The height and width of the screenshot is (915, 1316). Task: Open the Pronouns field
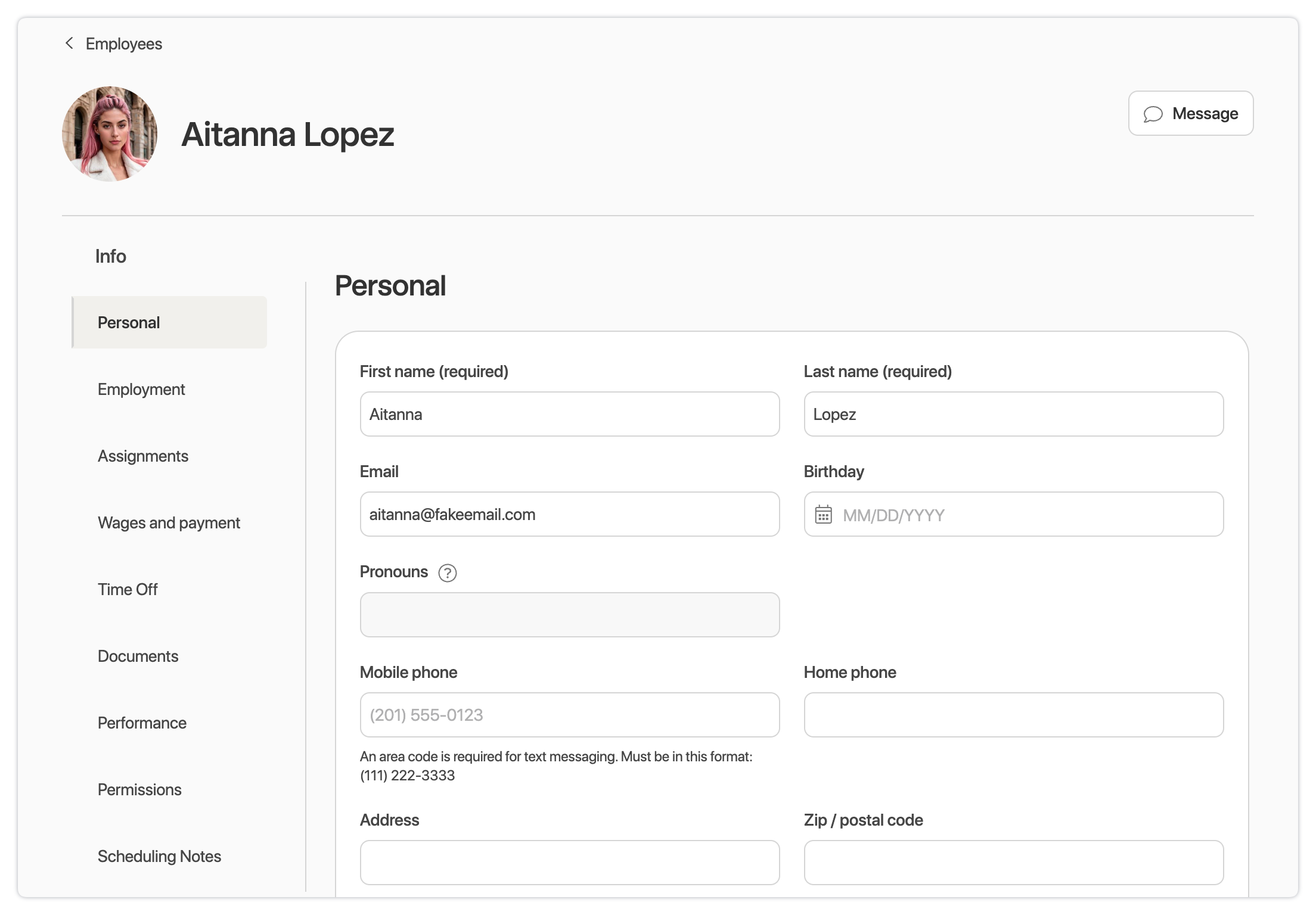click(x=569, y=615)
